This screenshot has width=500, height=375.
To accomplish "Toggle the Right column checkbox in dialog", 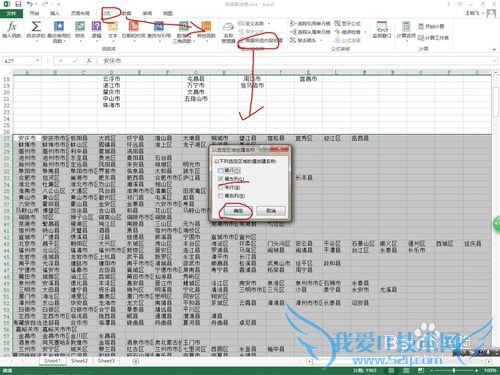I will (x=221, y=196).
